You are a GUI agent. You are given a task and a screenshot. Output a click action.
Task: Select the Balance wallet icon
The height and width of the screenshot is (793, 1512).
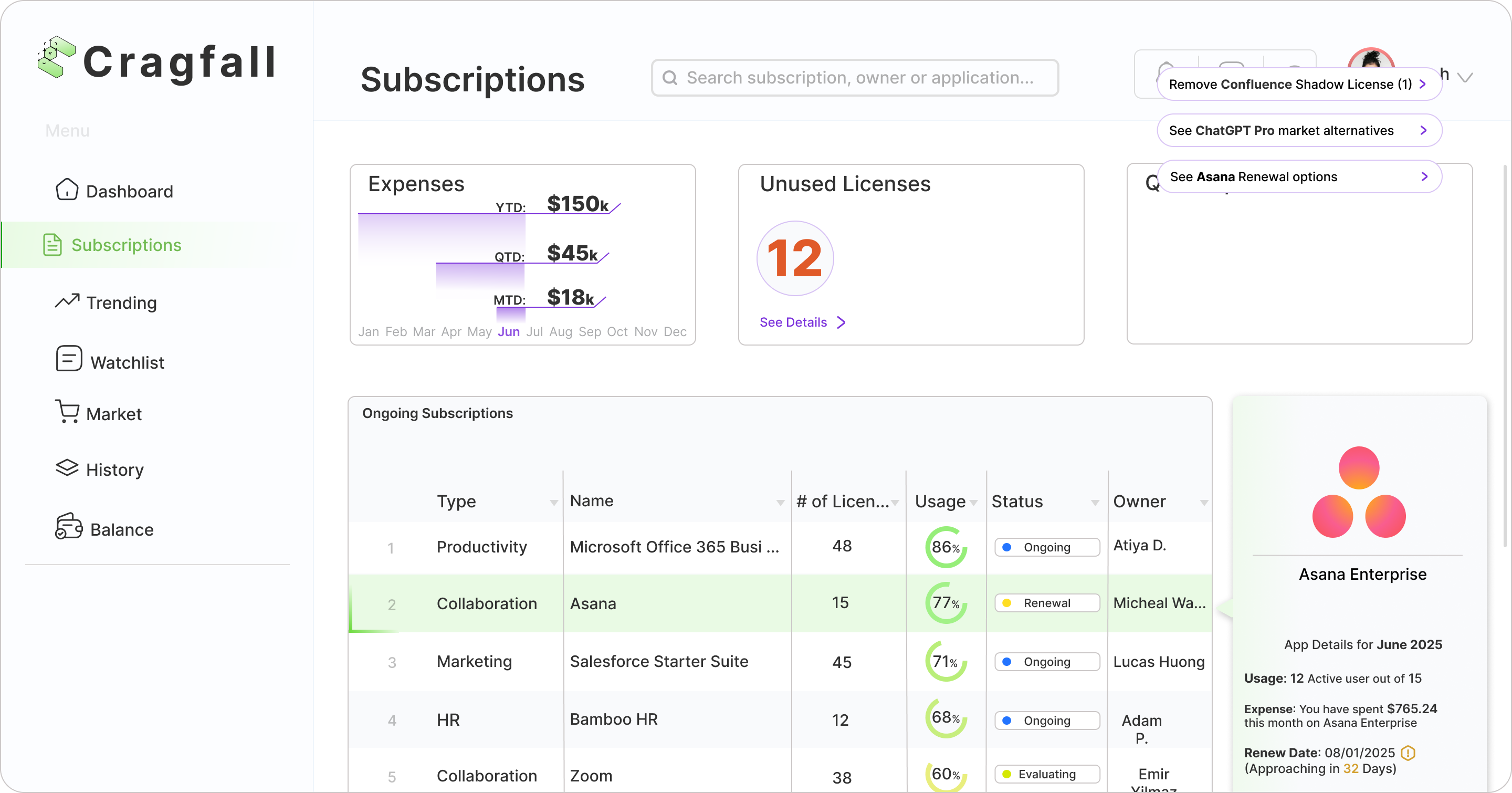tap(68, 527)
